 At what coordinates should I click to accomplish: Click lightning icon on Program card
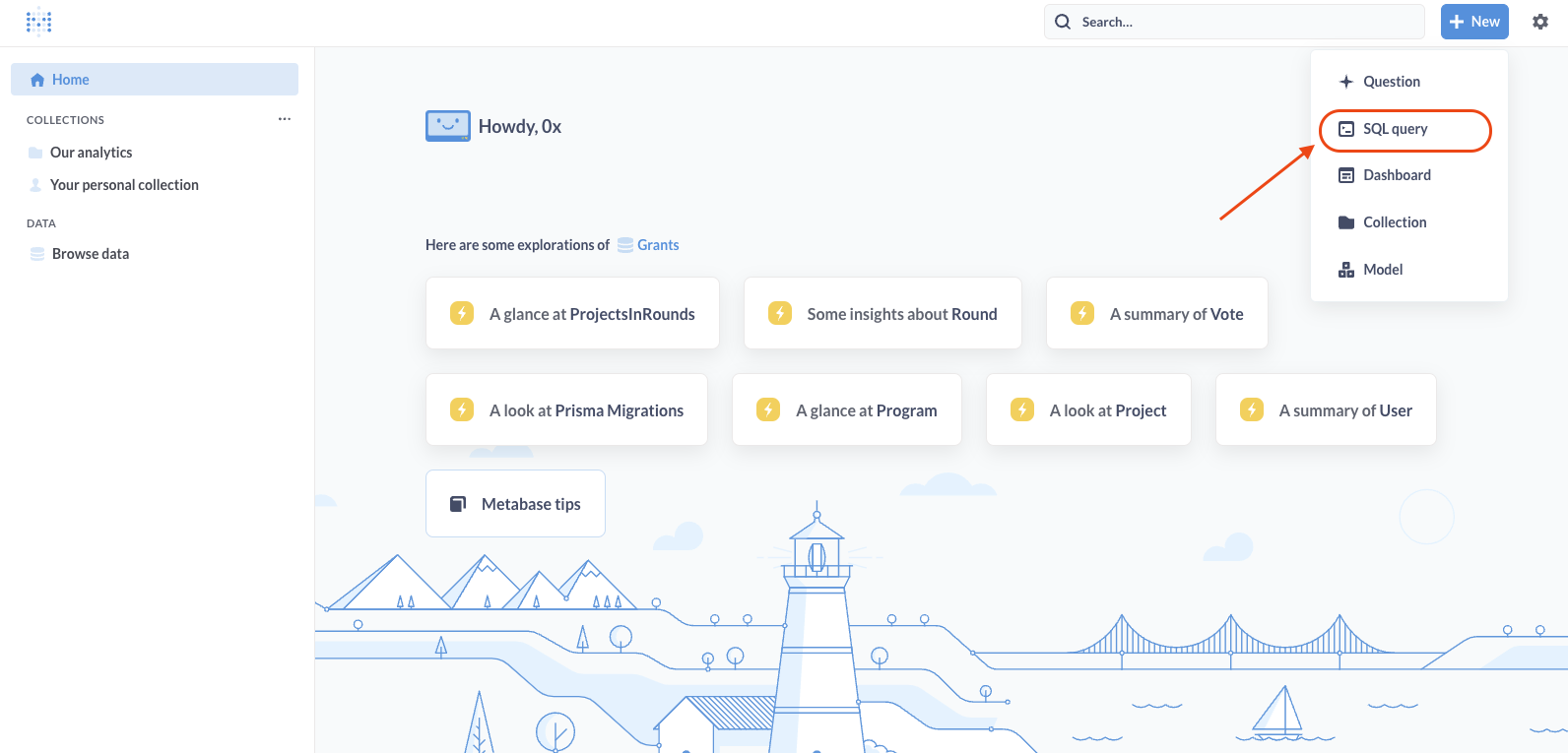coord(768,409)
